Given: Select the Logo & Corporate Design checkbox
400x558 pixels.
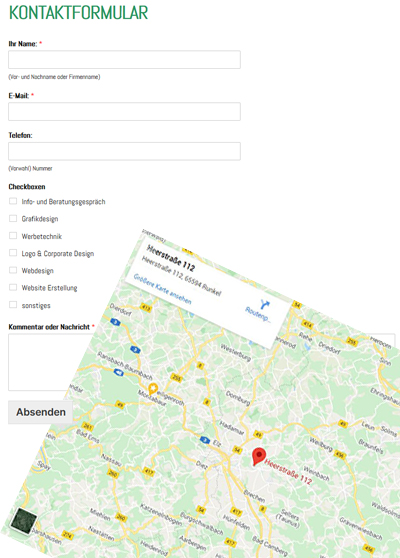Looking at the screenshot, I should [13, 253].
